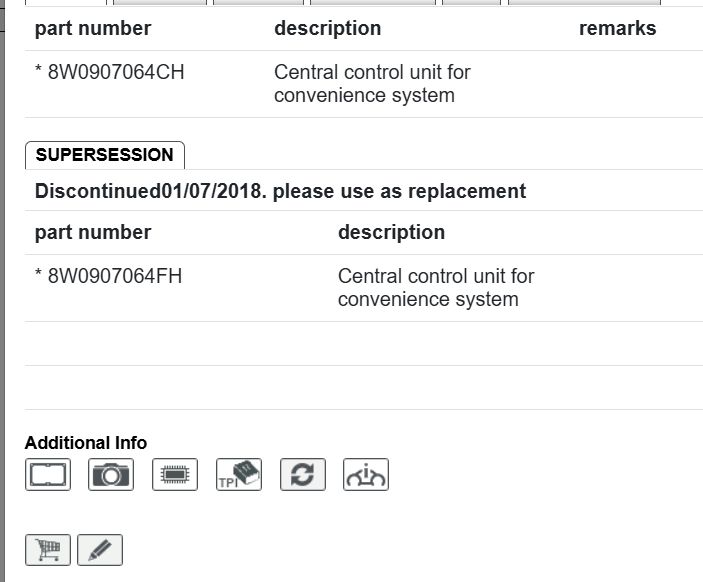The height and width of the screenshot is (582, 703).
Task: Click the pencil edit icon
Action: [x=100, y=549]
